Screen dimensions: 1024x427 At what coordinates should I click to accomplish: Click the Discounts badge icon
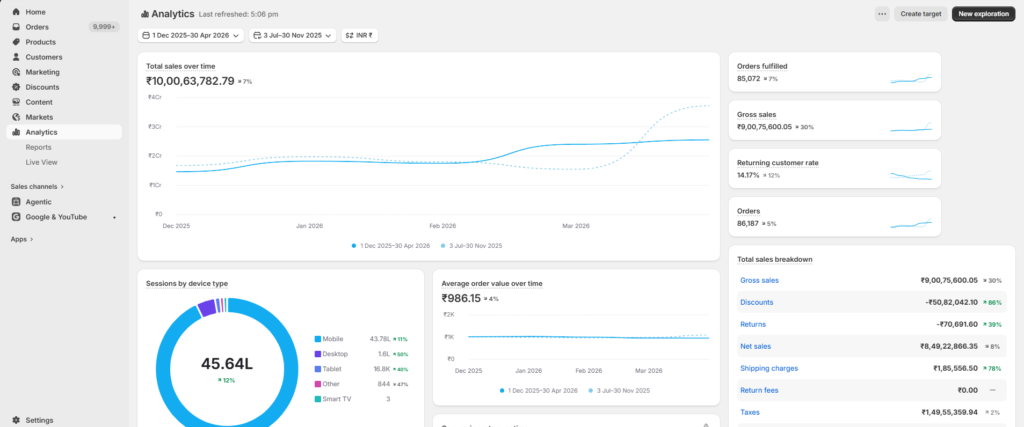[16, 87]
